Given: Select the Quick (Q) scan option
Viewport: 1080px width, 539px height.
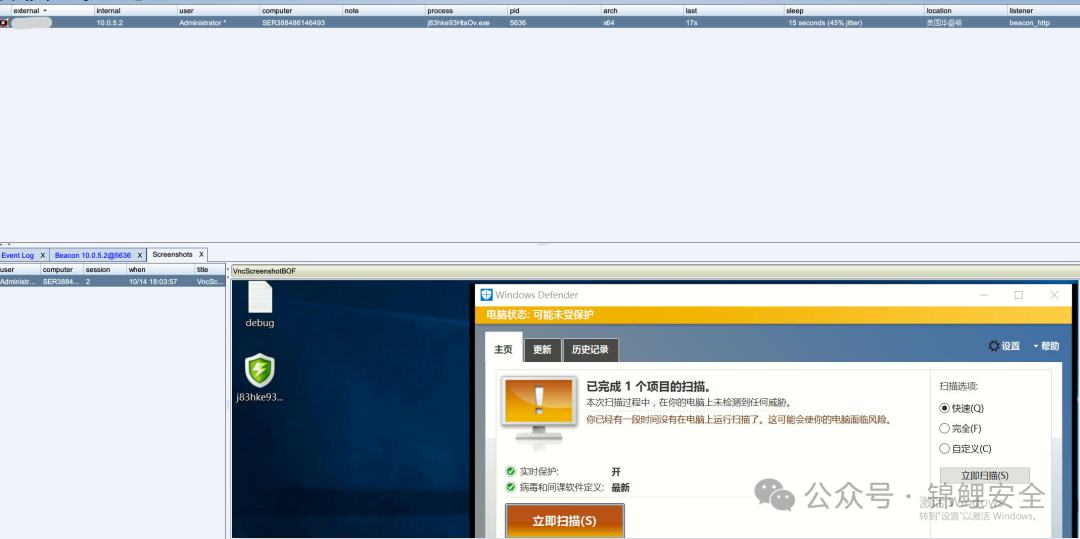Looking at the screenshot, I should point(944,408).
